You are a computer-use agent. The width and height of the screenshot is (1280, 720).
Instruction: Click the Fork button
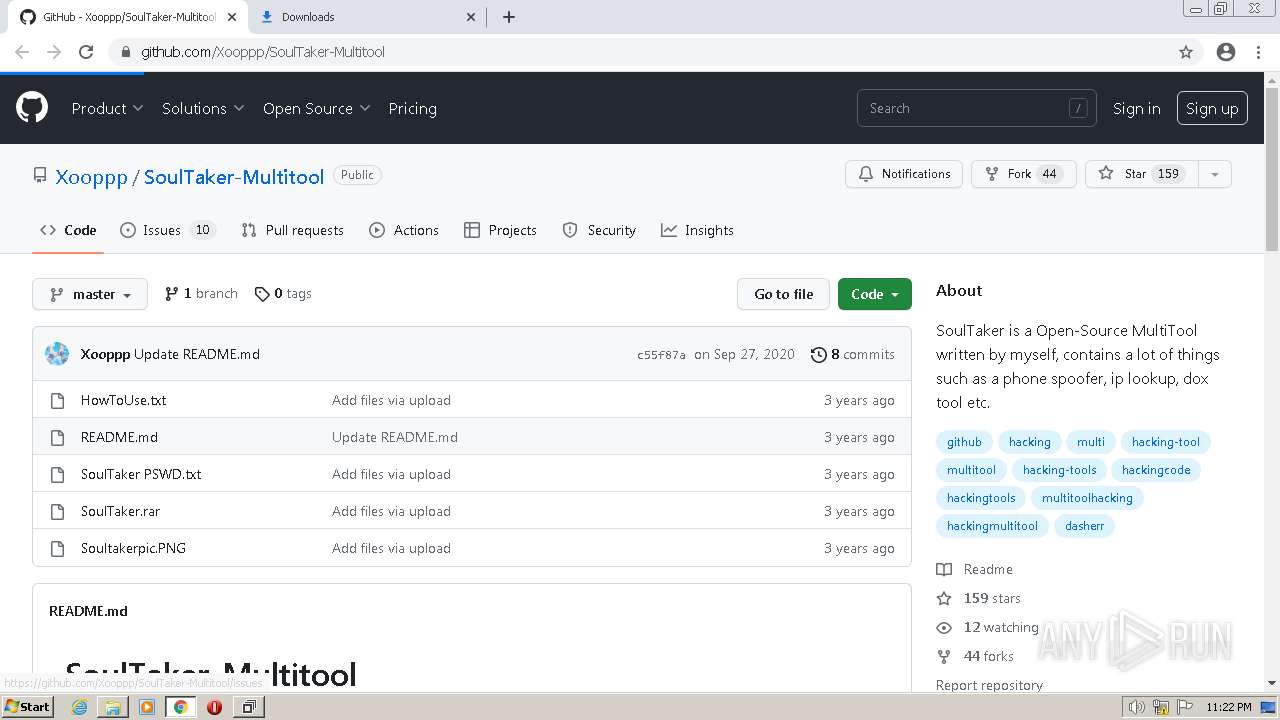coord(1024,174)
